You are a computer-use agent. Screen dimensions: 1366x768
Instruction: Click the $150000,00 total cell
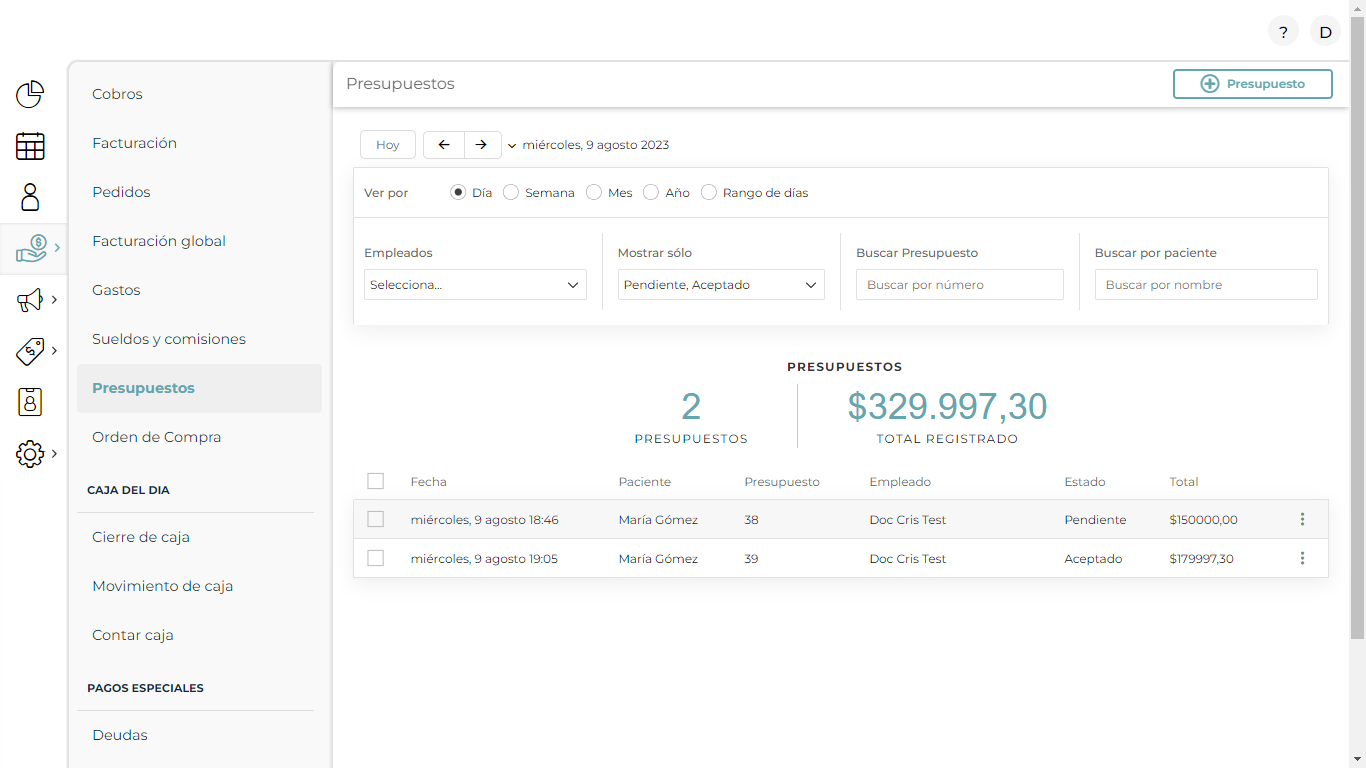(x=1203, y=520)
